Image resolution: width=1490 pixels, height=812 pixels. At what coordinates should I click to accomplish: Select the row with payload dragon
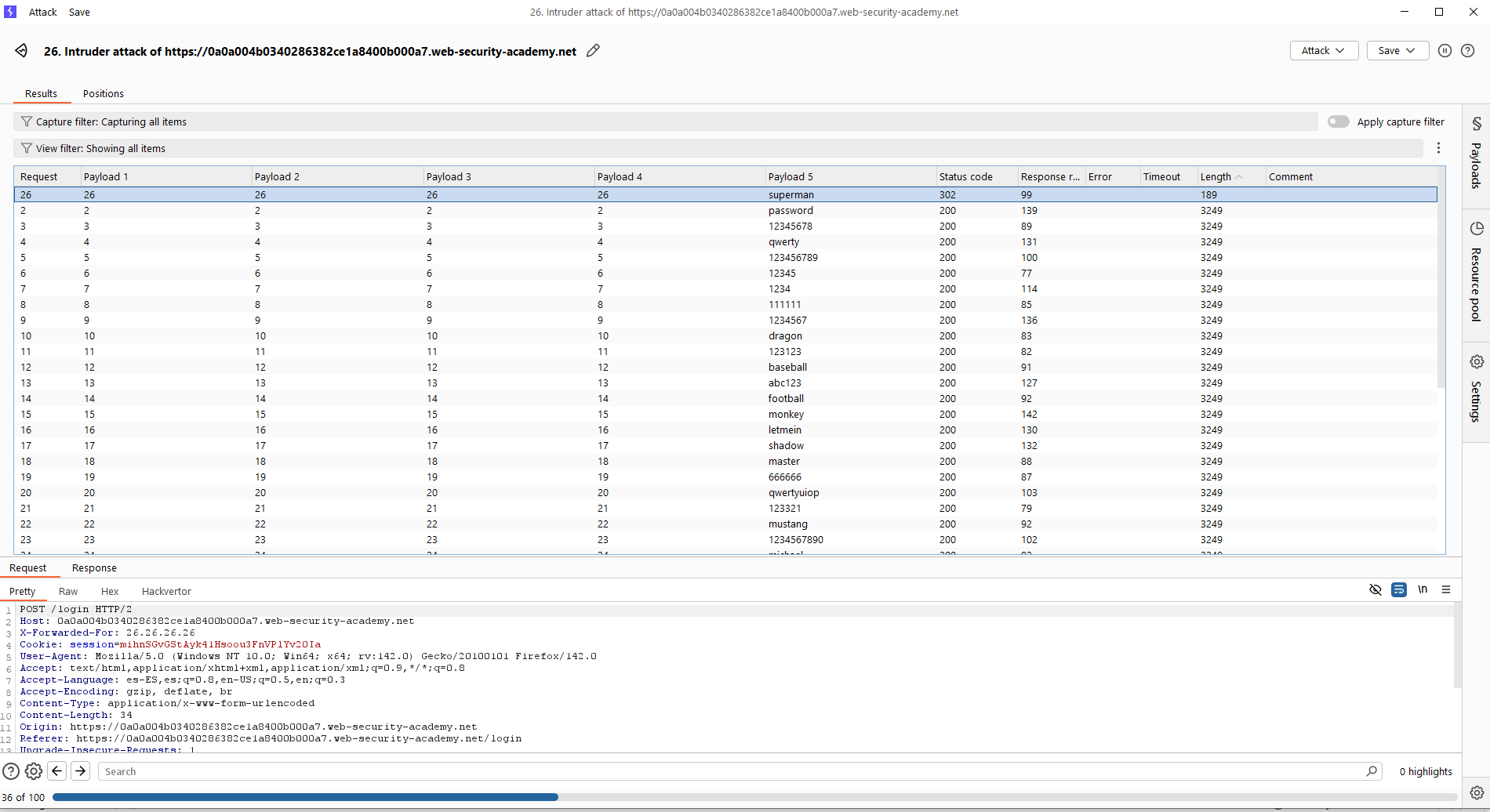coord(725,335)
